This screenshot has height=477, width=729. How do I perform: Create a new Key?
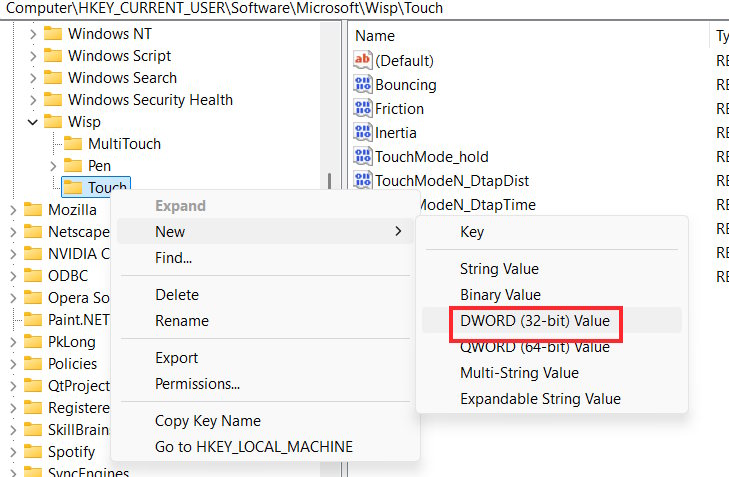552,232
